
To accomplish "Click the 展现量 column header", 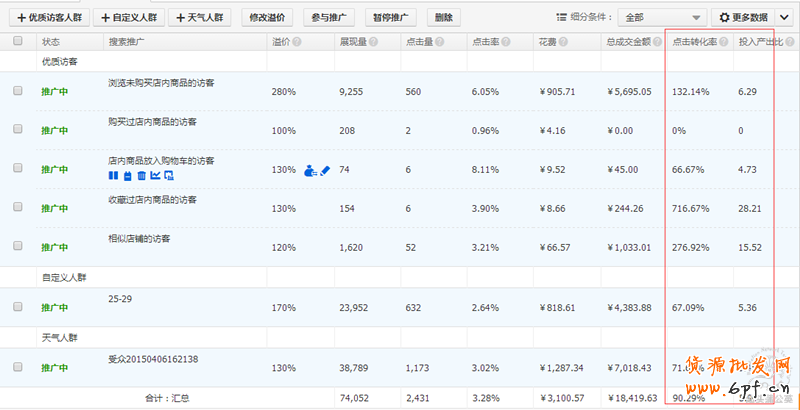I will click(x=354, y=42).
